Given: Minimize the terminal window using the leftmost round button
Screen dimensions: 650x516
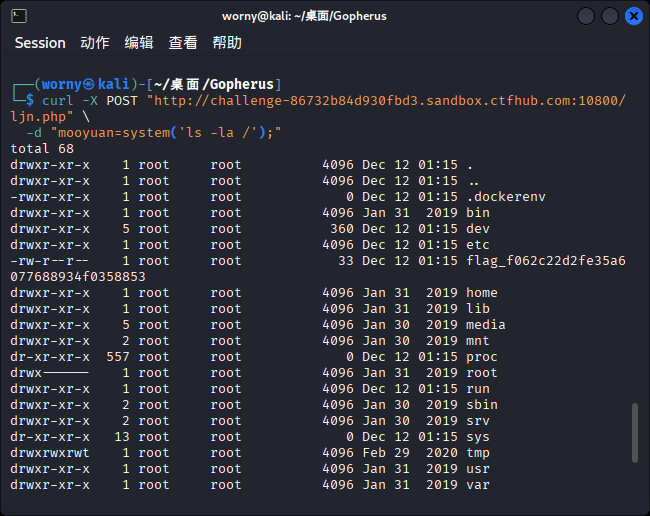Looking at the screenshot, I should pos(586,16).
